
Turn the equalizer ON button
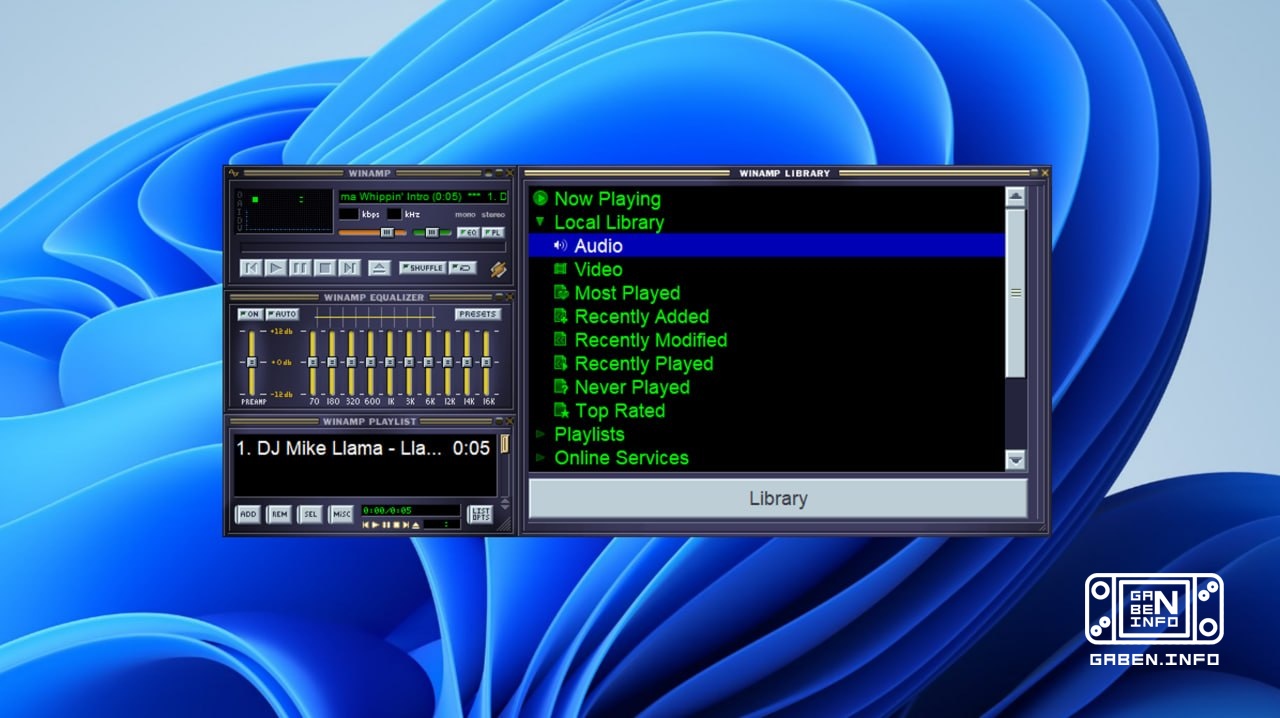tap(250, 314)
